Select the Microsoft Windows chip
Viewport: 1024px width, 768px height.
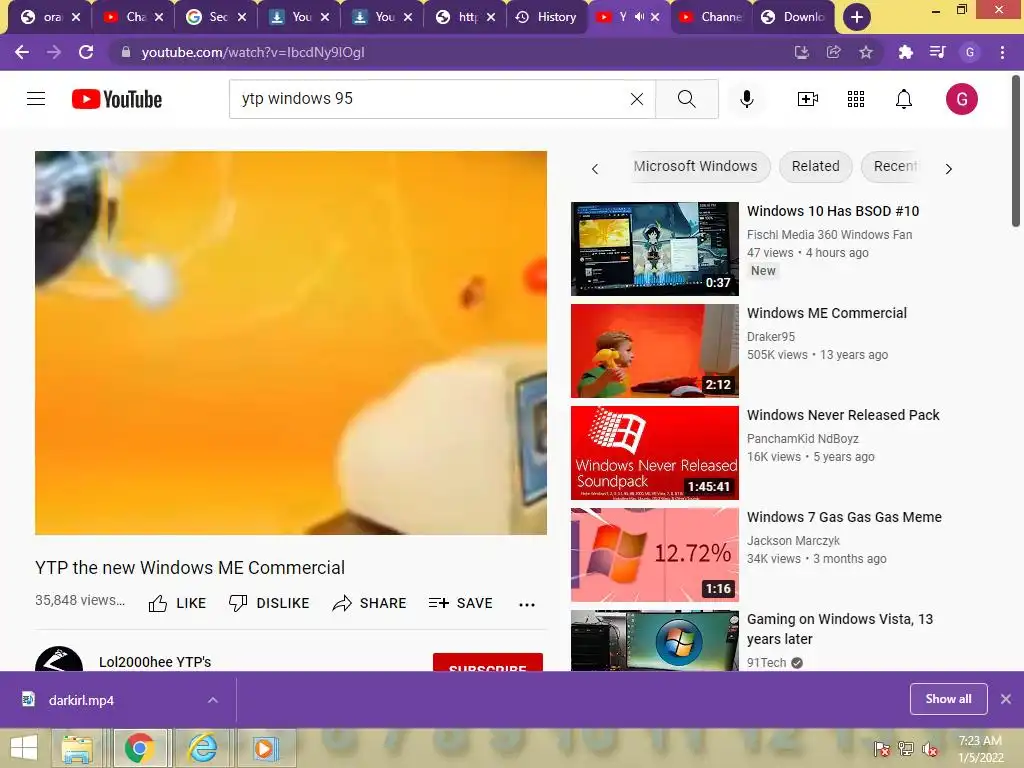(695, 167)
